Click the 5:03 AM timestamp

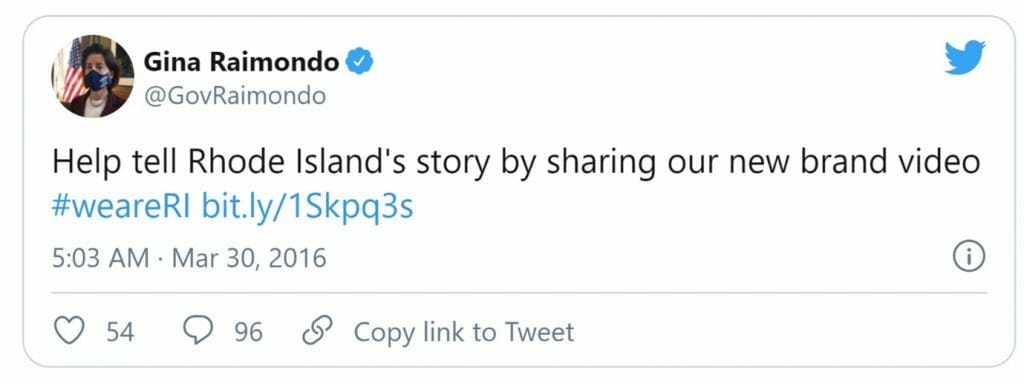tap(101, 258)
